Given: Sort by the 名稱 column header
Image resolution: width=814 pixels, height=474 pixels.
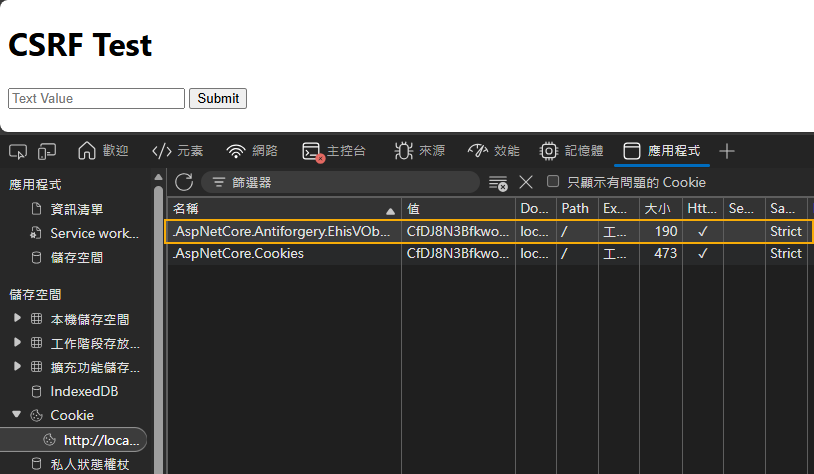Looking at the screenshot, I should 280,209.
